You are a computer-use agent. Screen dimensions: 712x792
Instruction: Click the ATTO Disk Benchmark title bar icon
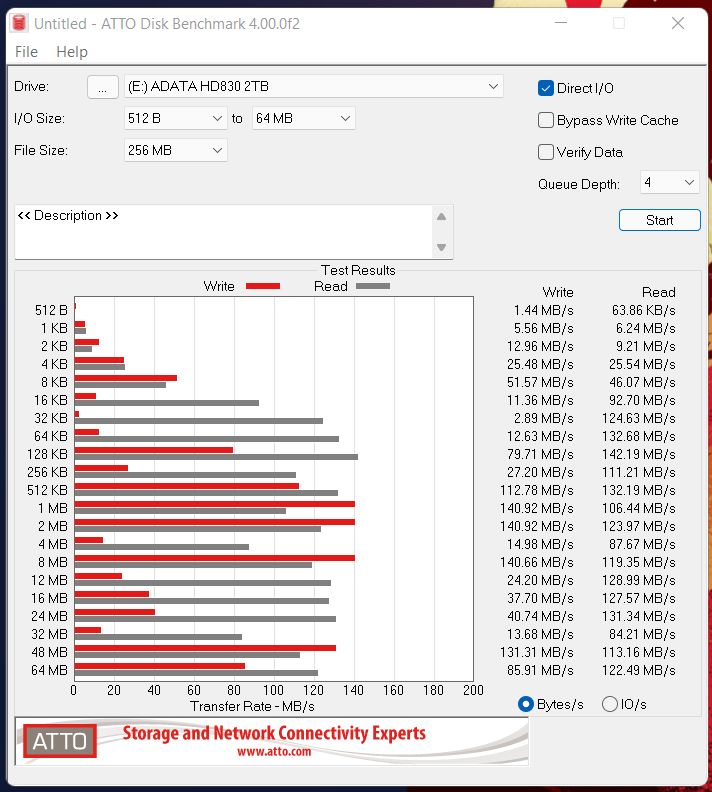[19, 23]
